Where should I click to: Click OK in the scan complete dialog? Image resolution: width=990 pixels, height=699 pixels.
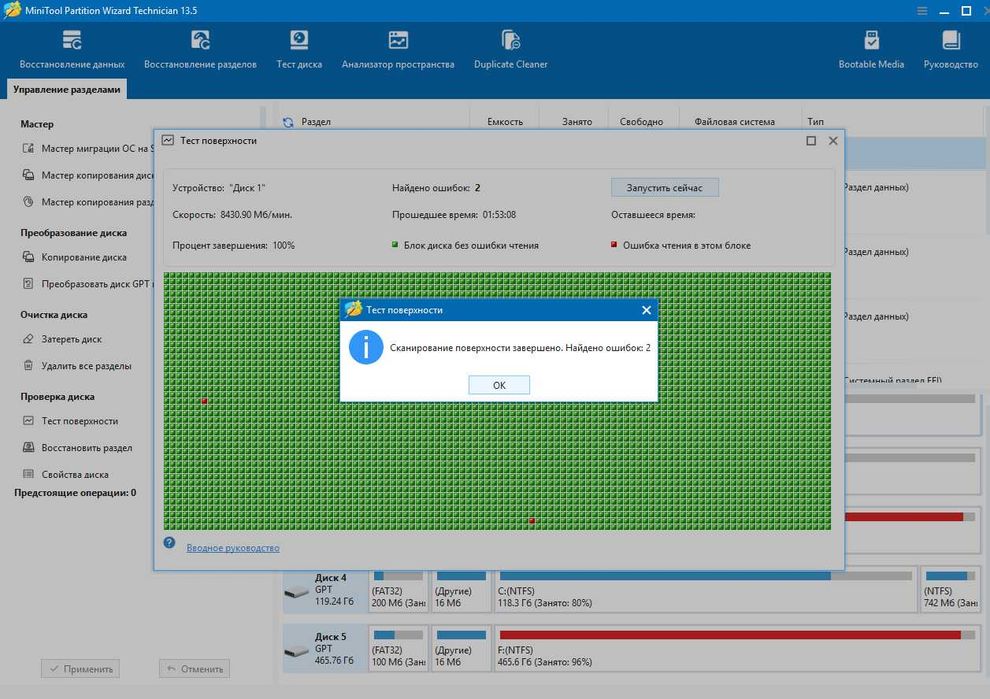coord(499,385)
